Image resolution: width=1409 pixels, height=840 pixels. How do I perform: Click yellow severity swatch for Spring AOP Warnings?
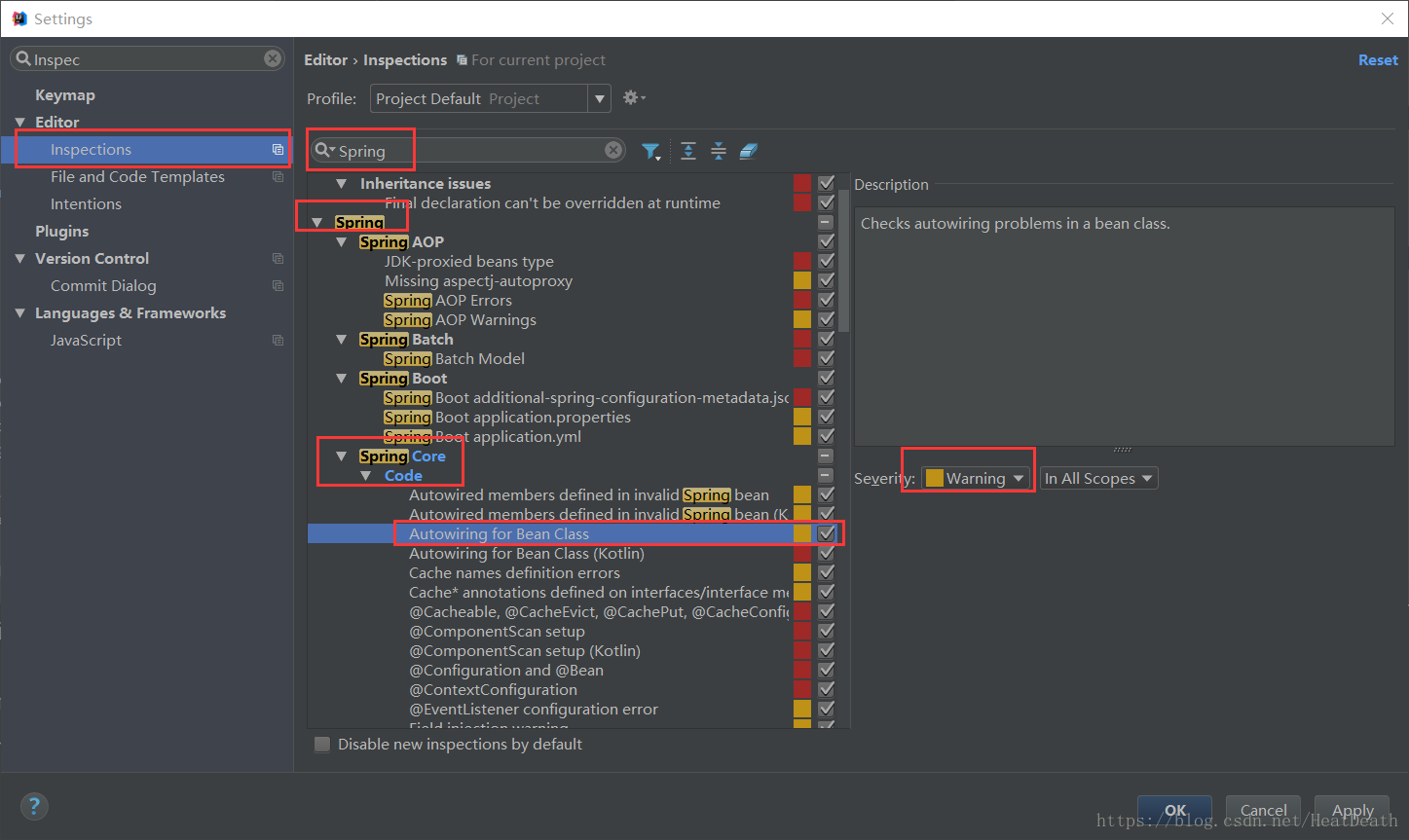coord(802,319)
